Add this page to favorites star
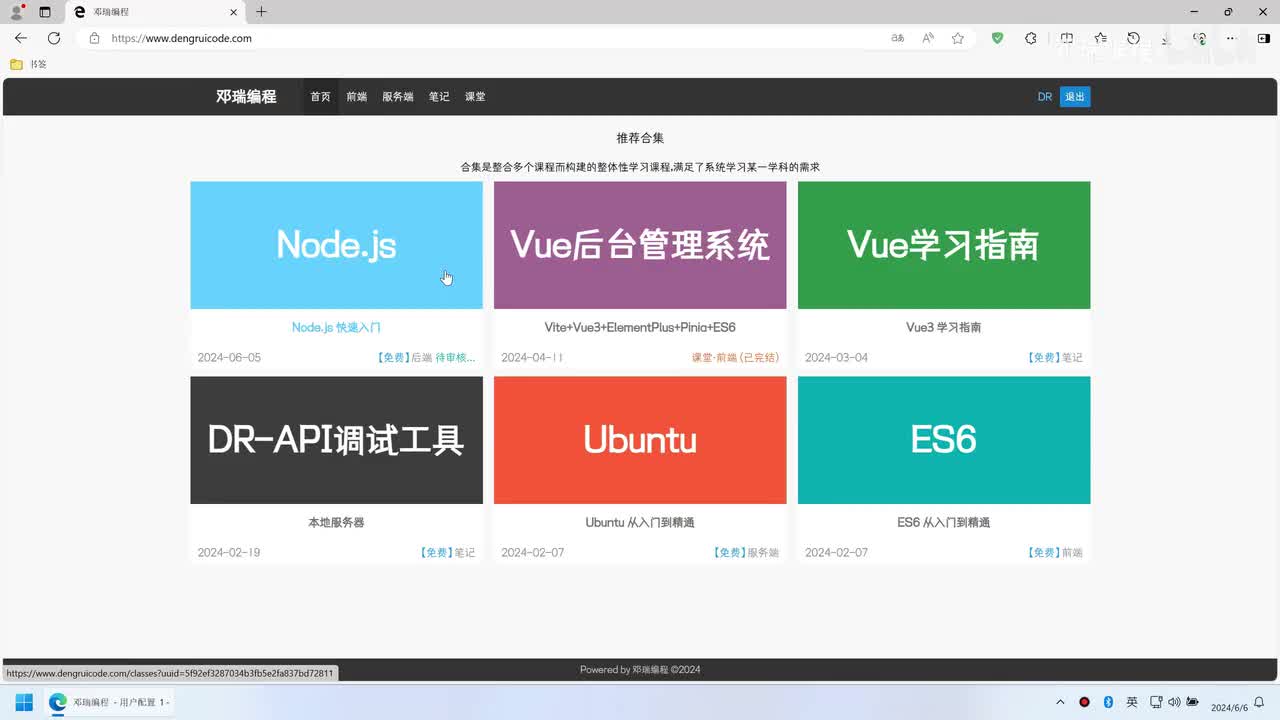Screen dimensions: 1280x720 coord(958,38)
